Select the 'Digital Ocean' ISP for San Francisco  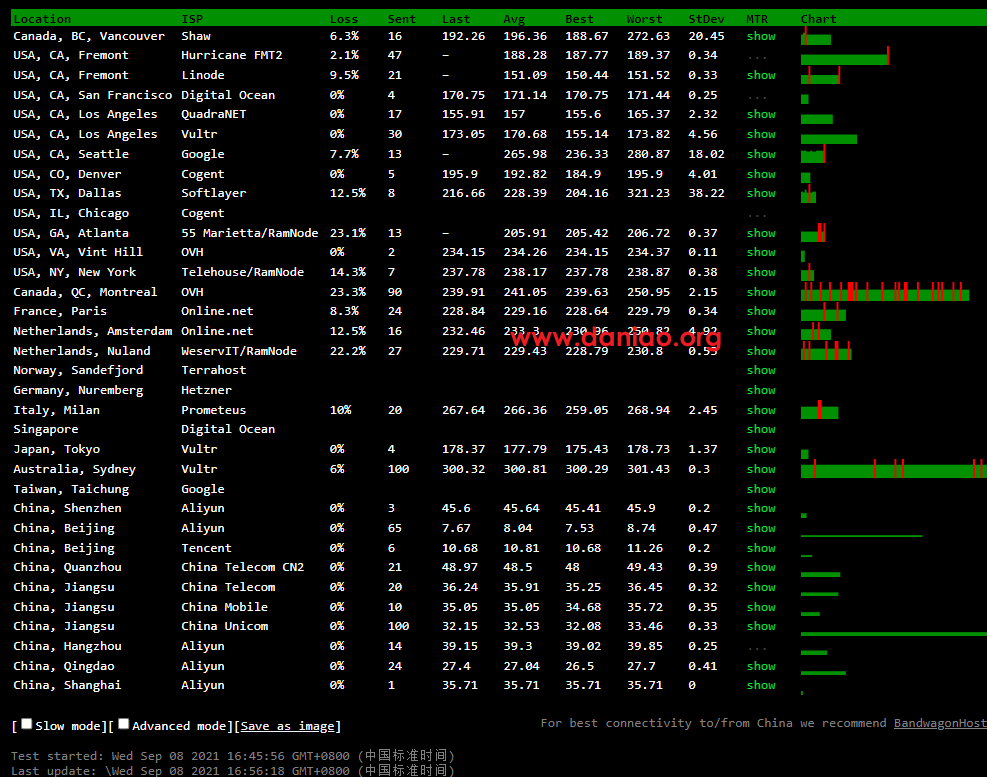click(x=228, y=95)
